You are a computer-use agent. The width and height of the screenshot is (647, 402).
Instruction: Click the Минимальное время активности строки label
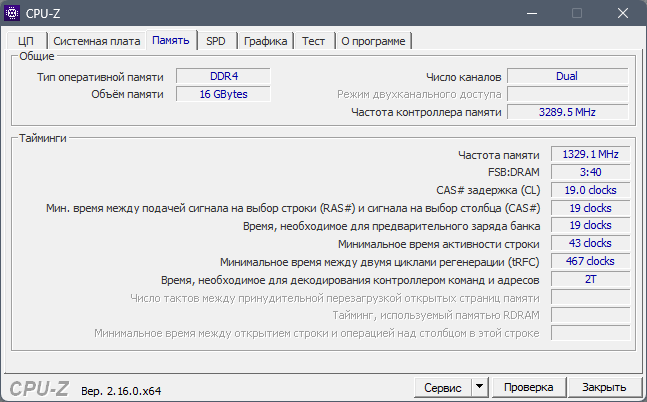coord(439,244)
